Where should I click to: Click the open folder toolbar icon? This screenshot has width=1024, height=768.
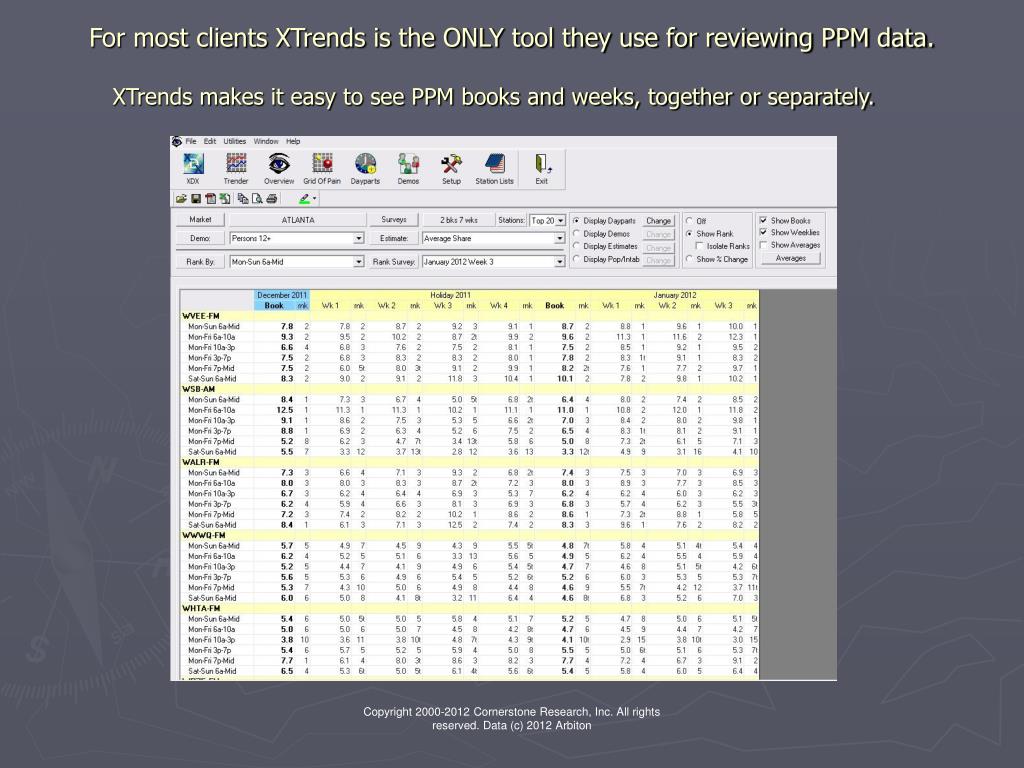tap(181, 199)
